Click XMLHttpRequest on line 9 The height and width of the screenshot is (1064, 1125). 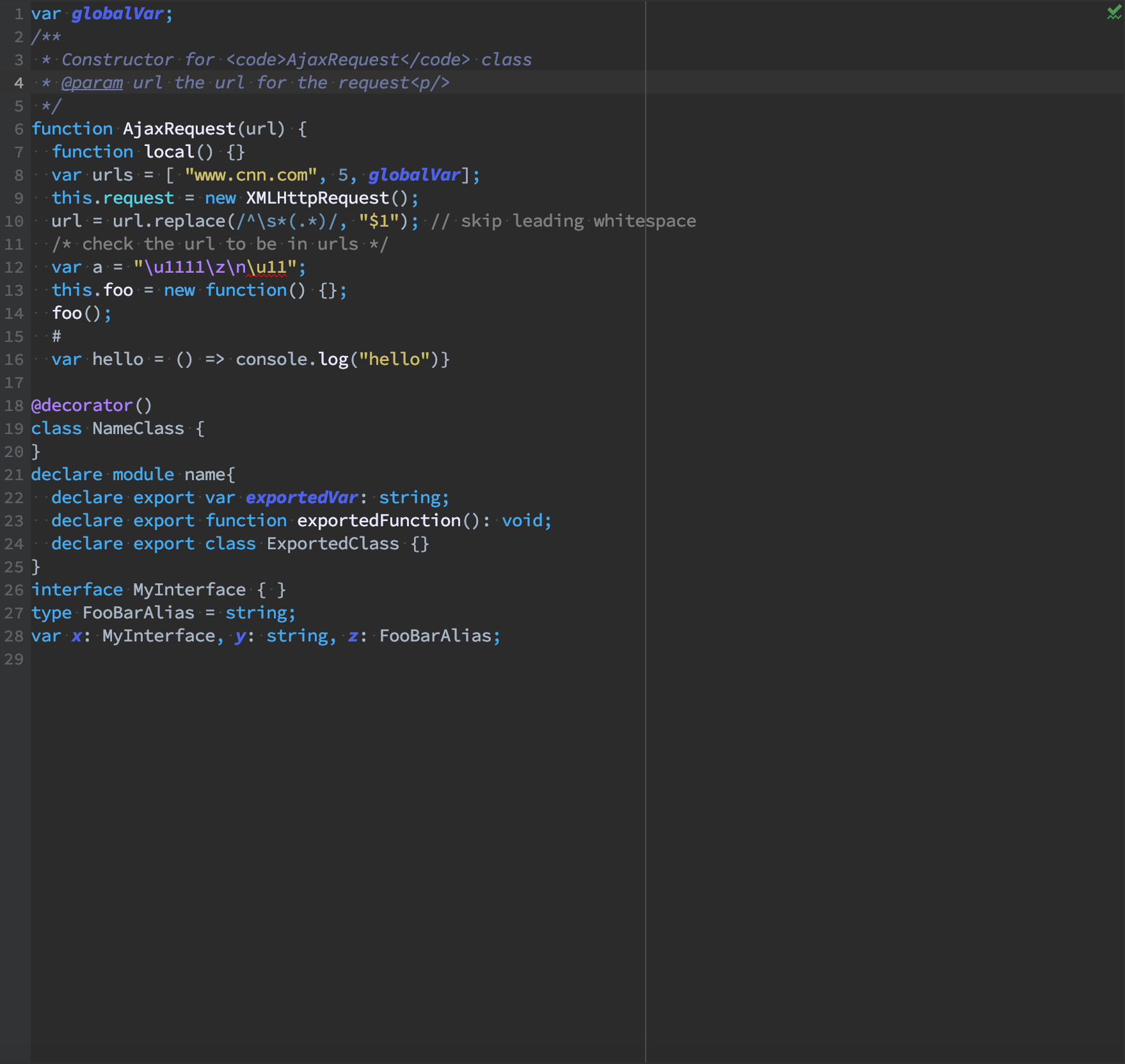[317, 198]
